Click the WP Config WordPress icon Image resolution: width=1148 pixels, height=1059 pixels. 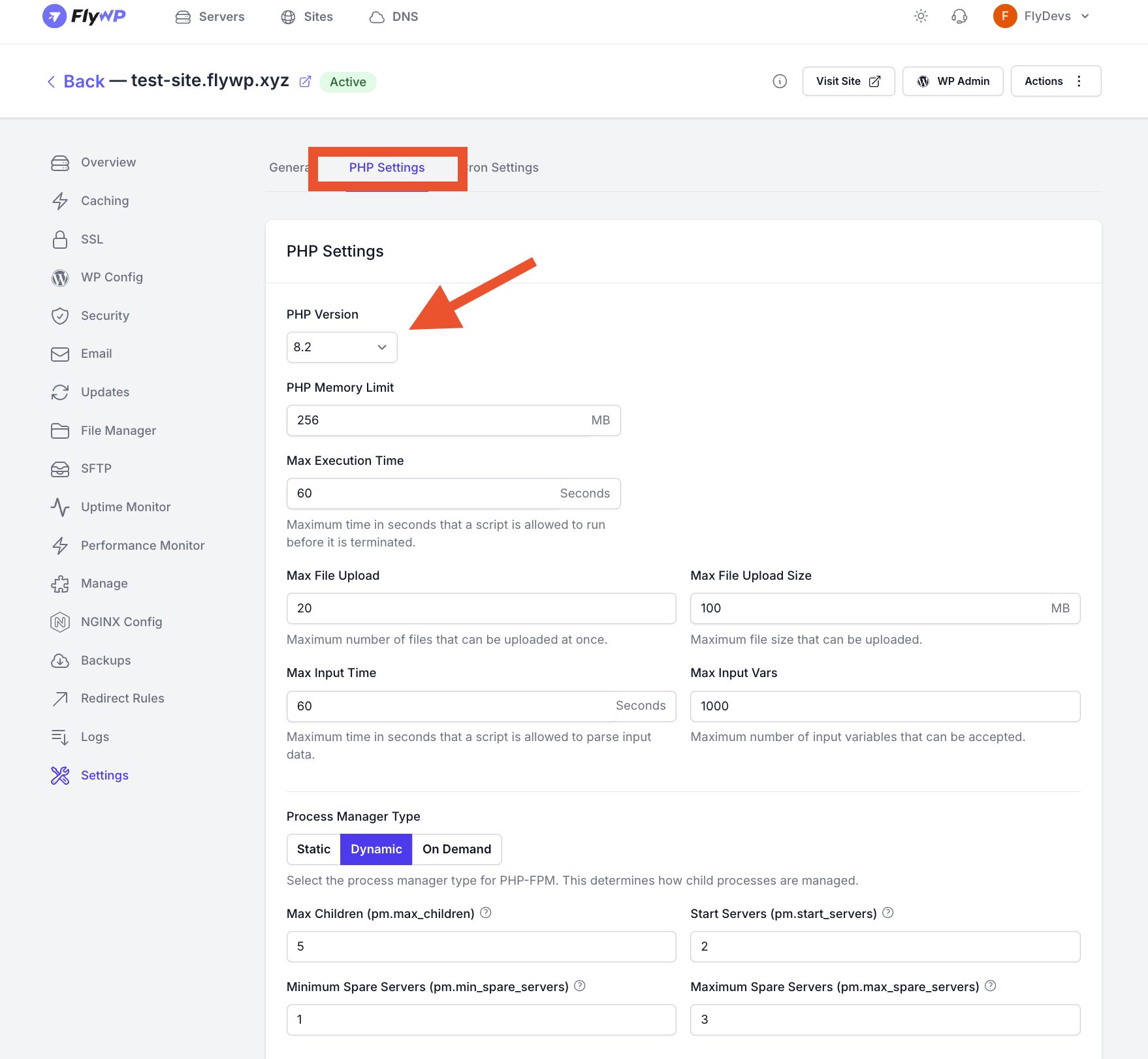tap(59, 277)
